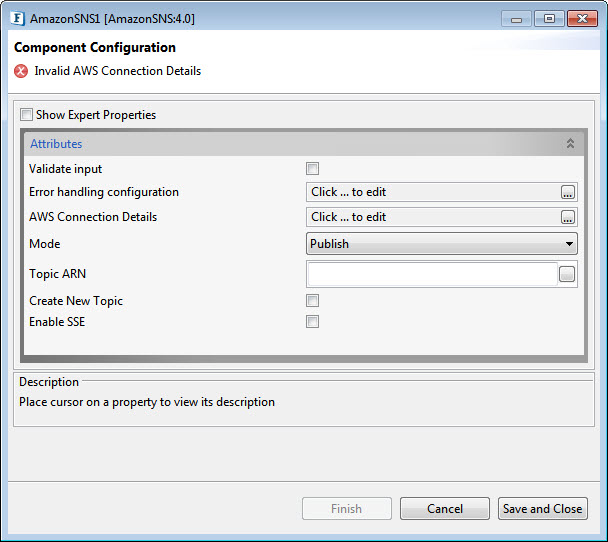Viewport: 608px width, 542px height.
Task: Check the Create New Topic box
Action: 312,300
